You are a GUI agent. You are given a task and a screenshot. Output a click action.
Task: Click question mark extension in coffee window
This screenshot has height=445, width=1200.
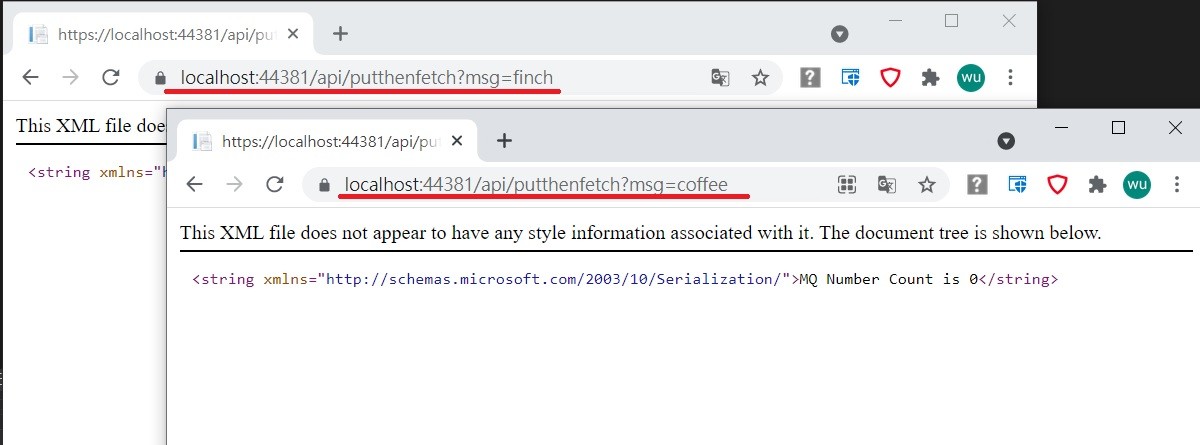977,184
